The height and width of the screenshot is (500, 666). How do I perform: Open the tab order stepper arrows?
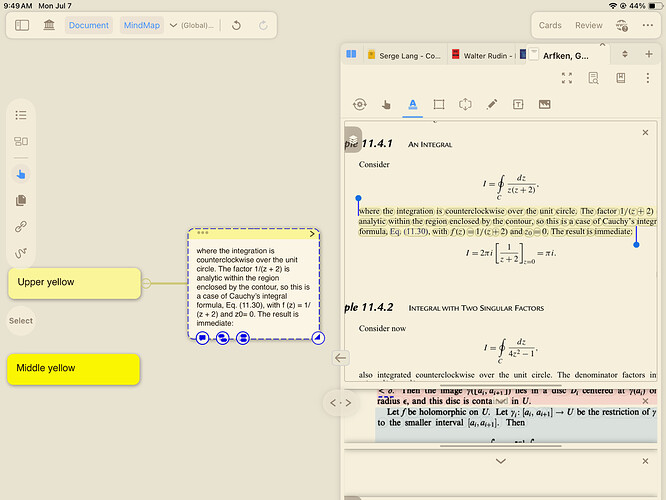(624, 54)
